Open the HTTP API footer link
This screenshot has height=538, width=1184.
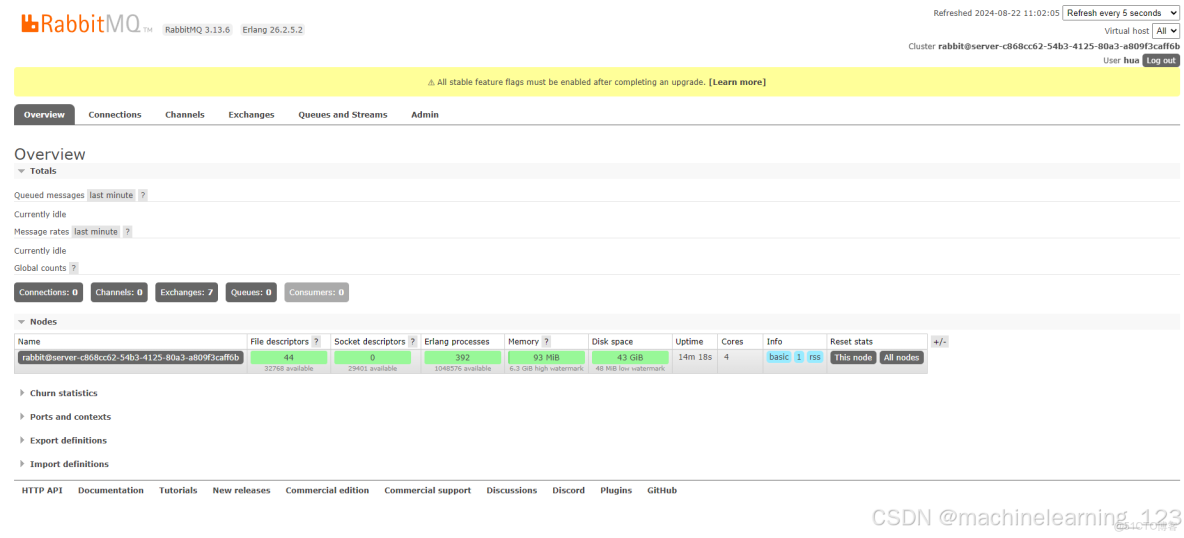click(42, 490)
